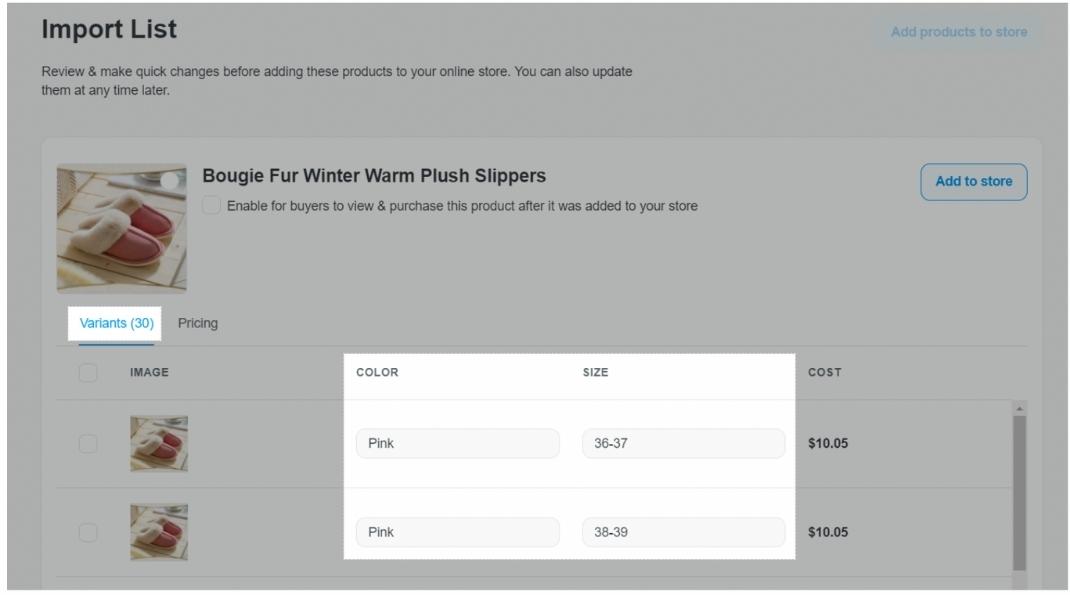This screenshot has width=1070, height=595.
Task: Click the Size field showing 36-37
Action: pyautogui.click(x=683, y=443)
